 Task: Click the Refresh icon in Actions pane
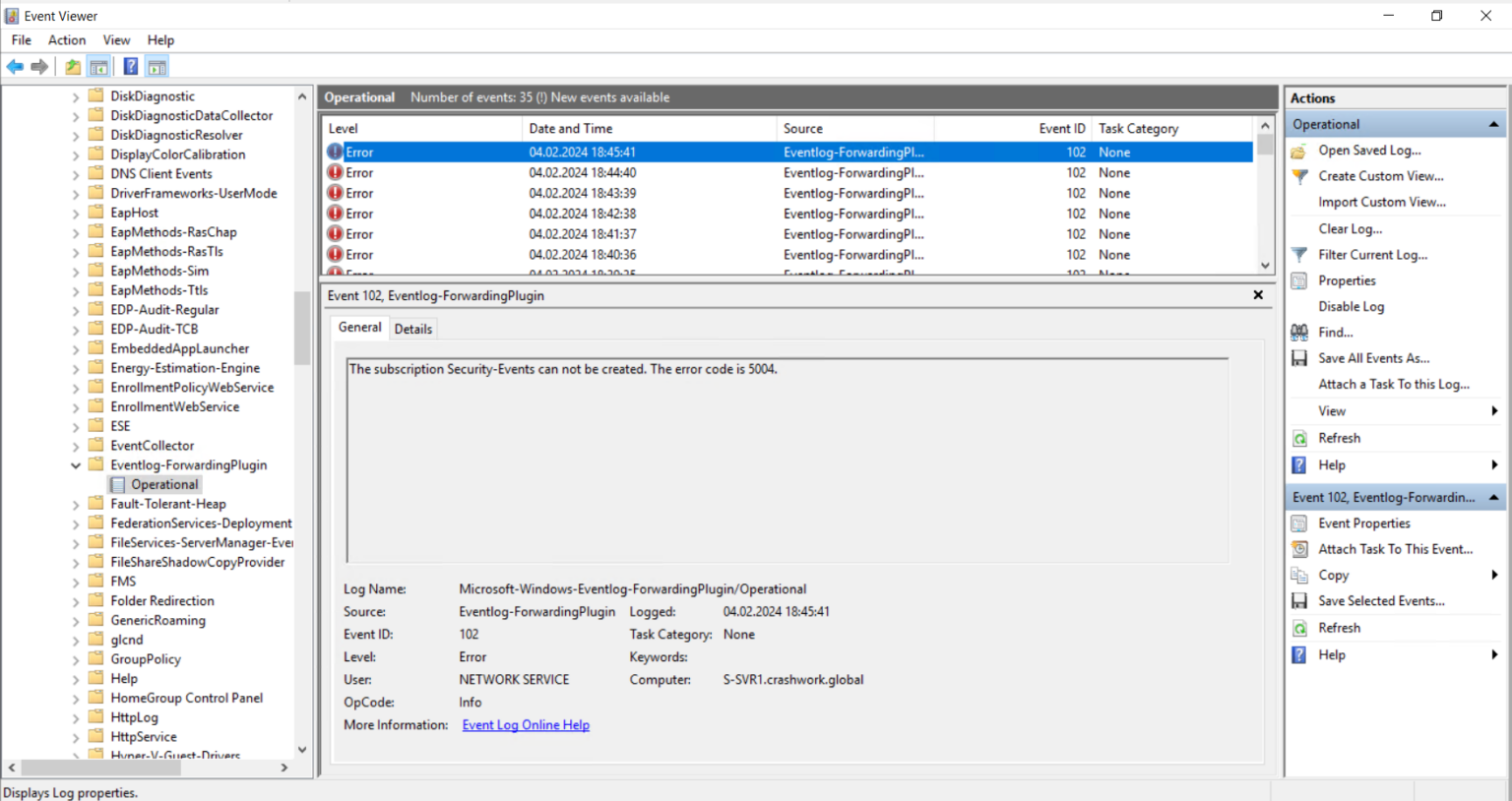[x=1301, y=437]
